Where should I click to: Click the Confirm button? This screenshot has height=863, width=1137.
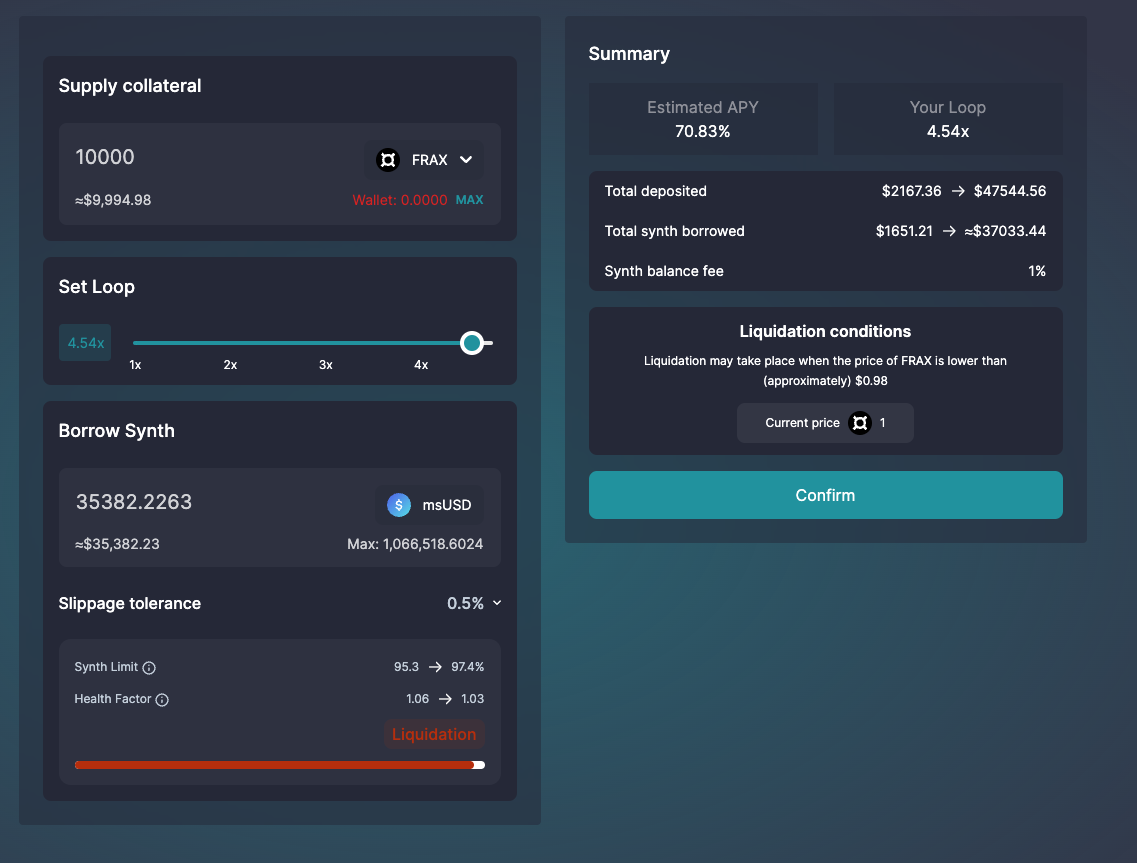[825, 495]
